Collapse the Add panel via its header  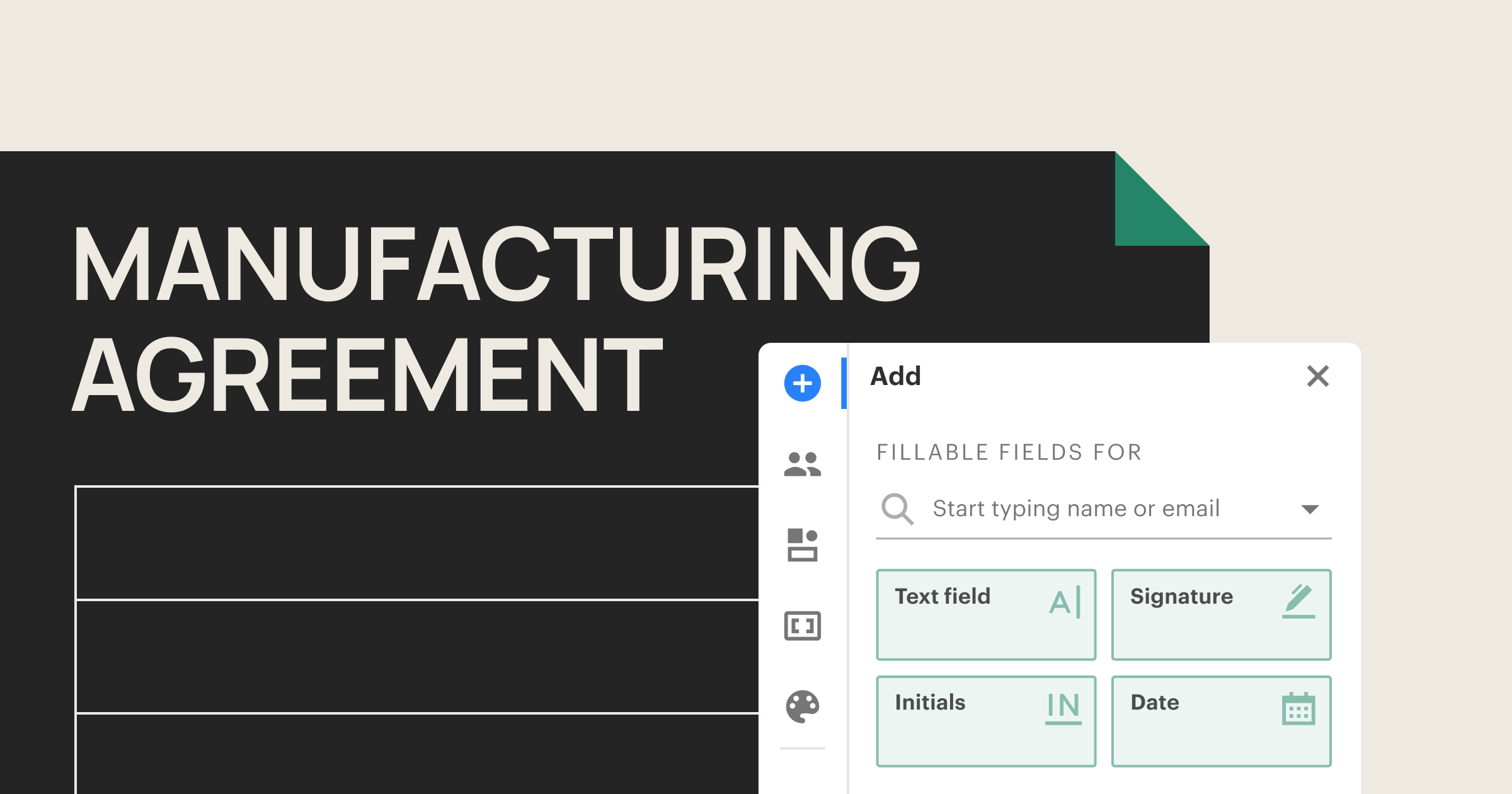pos(894,376)
